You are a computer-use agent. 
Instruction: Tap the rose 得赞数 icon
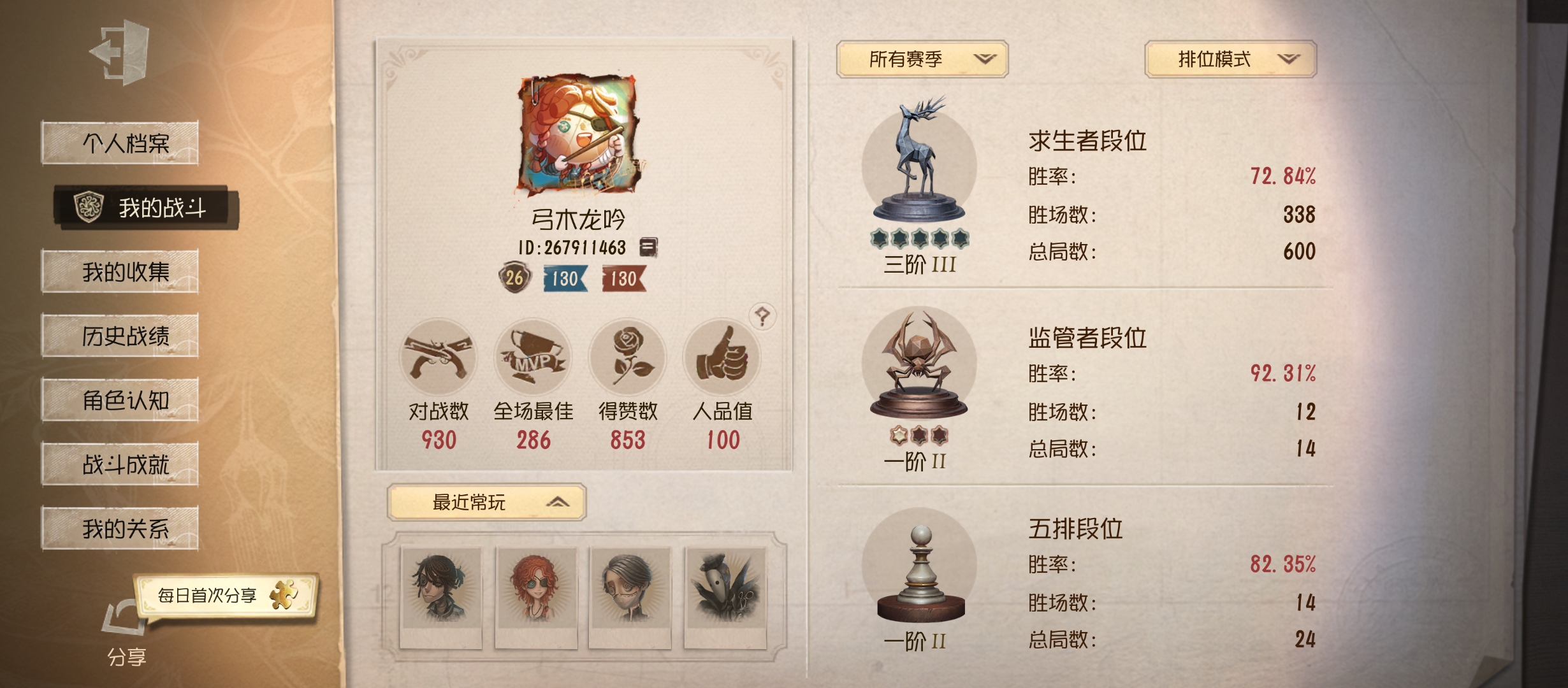click(627, 357)
